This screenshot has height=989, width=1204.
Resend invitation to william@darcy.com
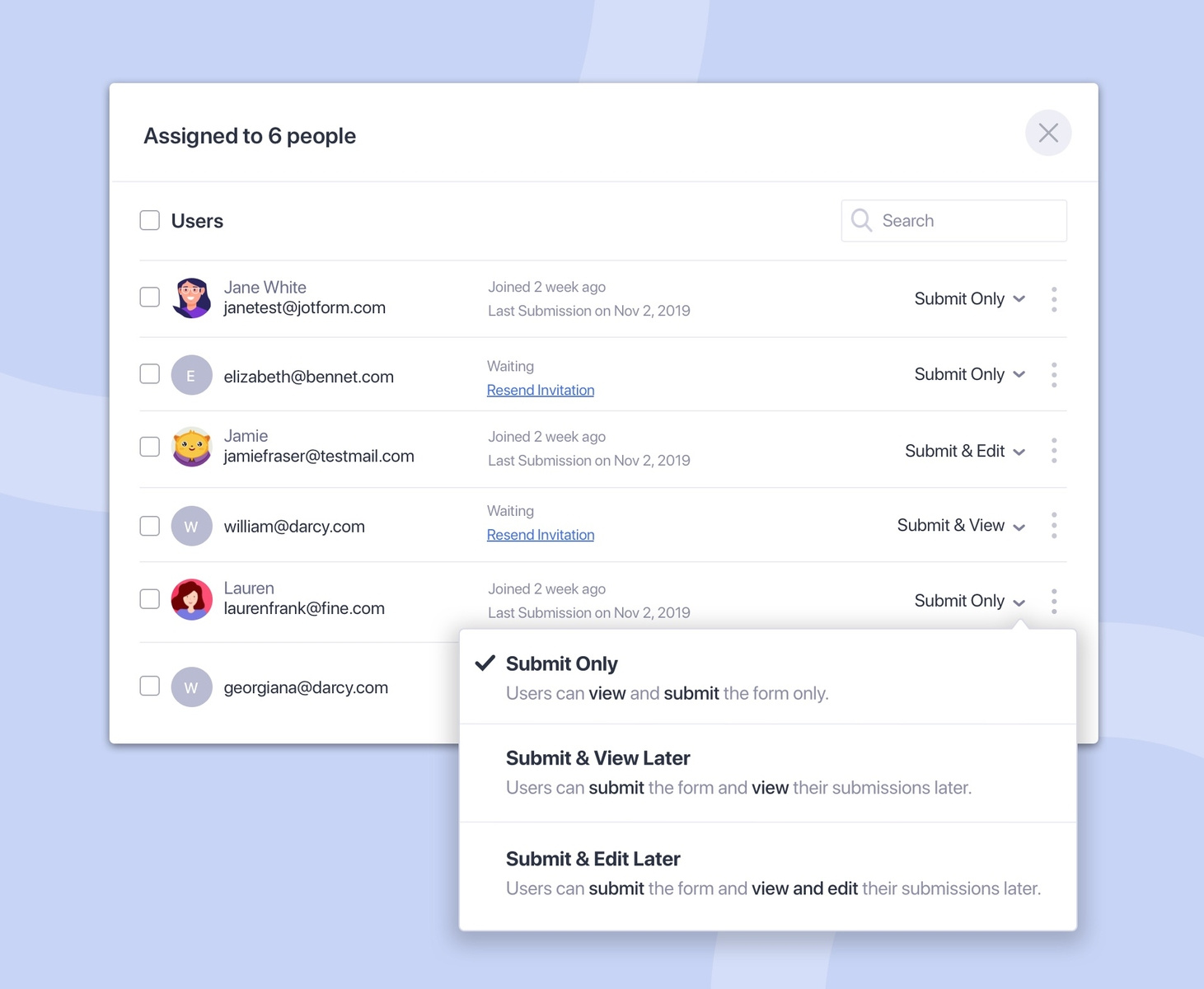pos(541,534)
